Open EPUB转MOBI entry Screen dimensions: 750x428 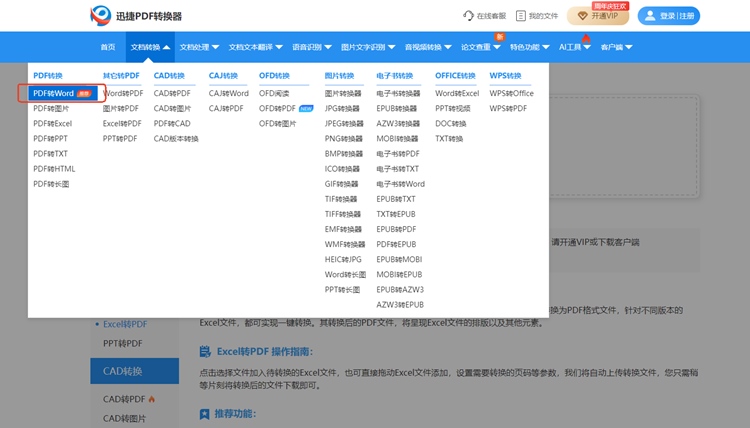399,259
